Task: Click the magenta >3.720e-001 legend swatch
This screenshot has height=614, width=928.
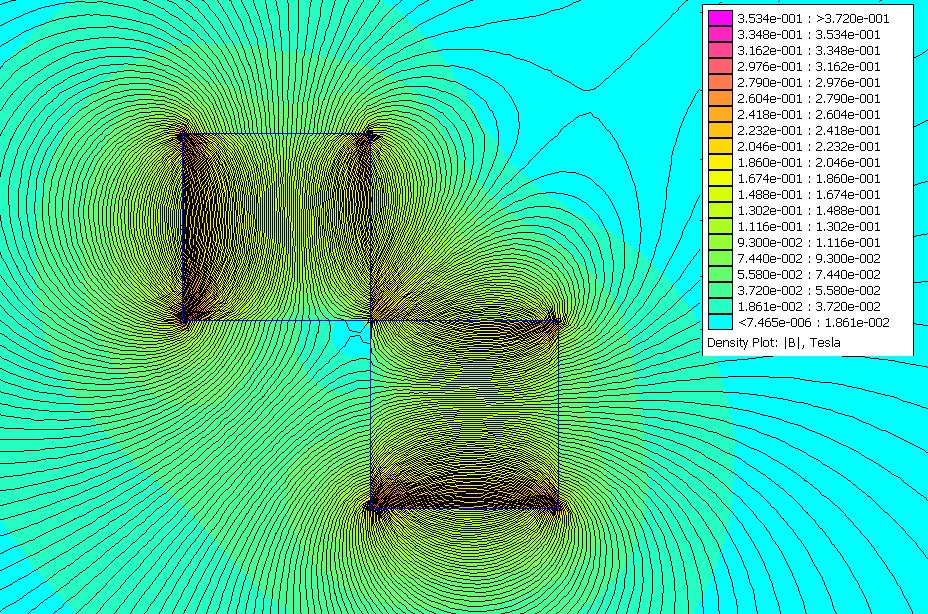Action: click(720, 18)
